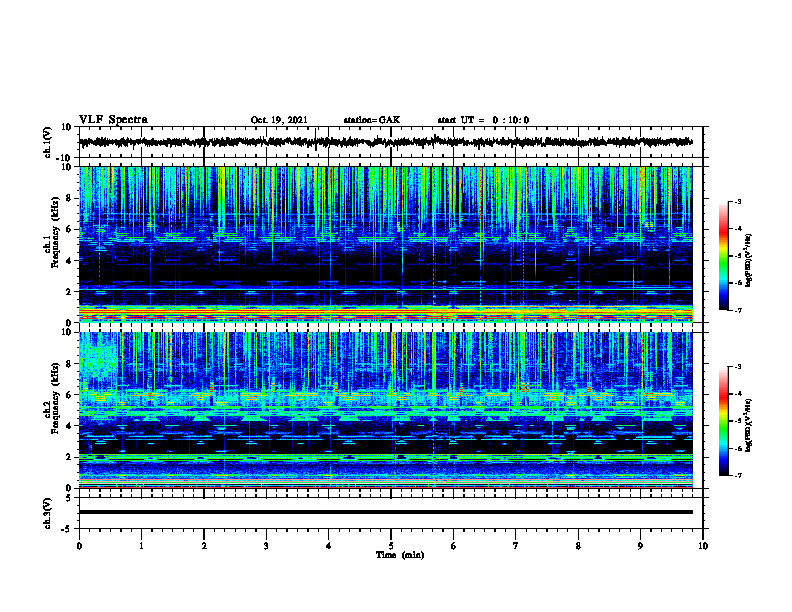The width and height of the screenshot is (792, 612).
Task: Click time axis tick label "0"
Action: (79, 546)
